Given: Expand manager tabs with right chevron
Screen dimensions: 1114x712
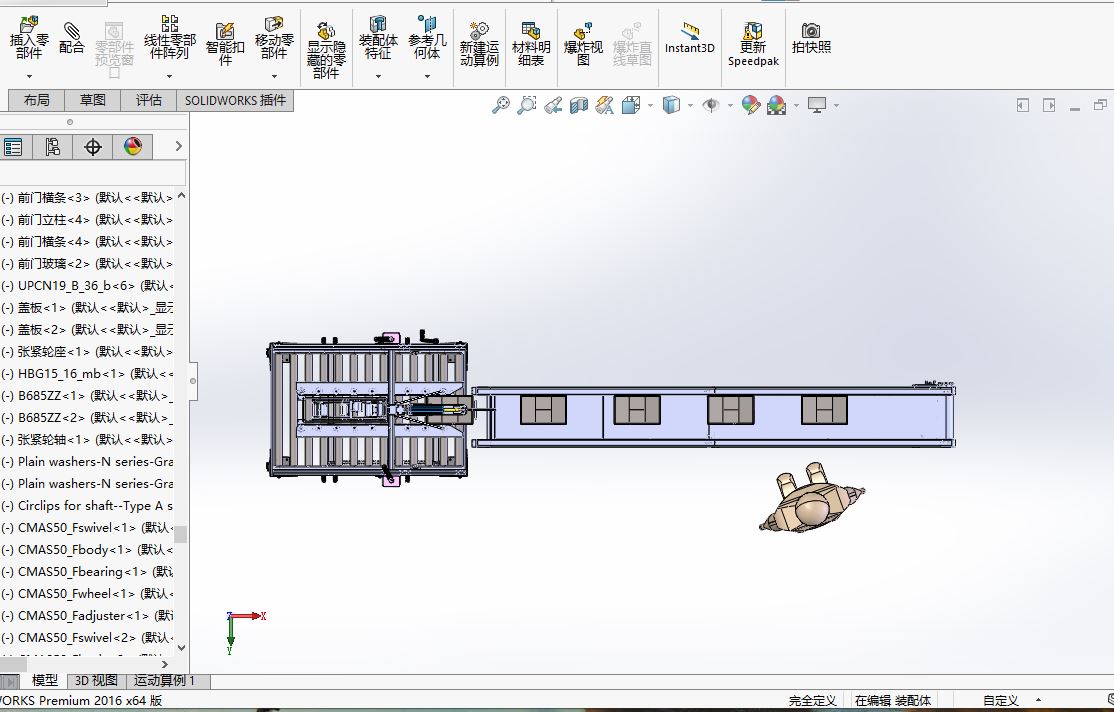Looking at the screenshot, I should [x=178, y=146].
